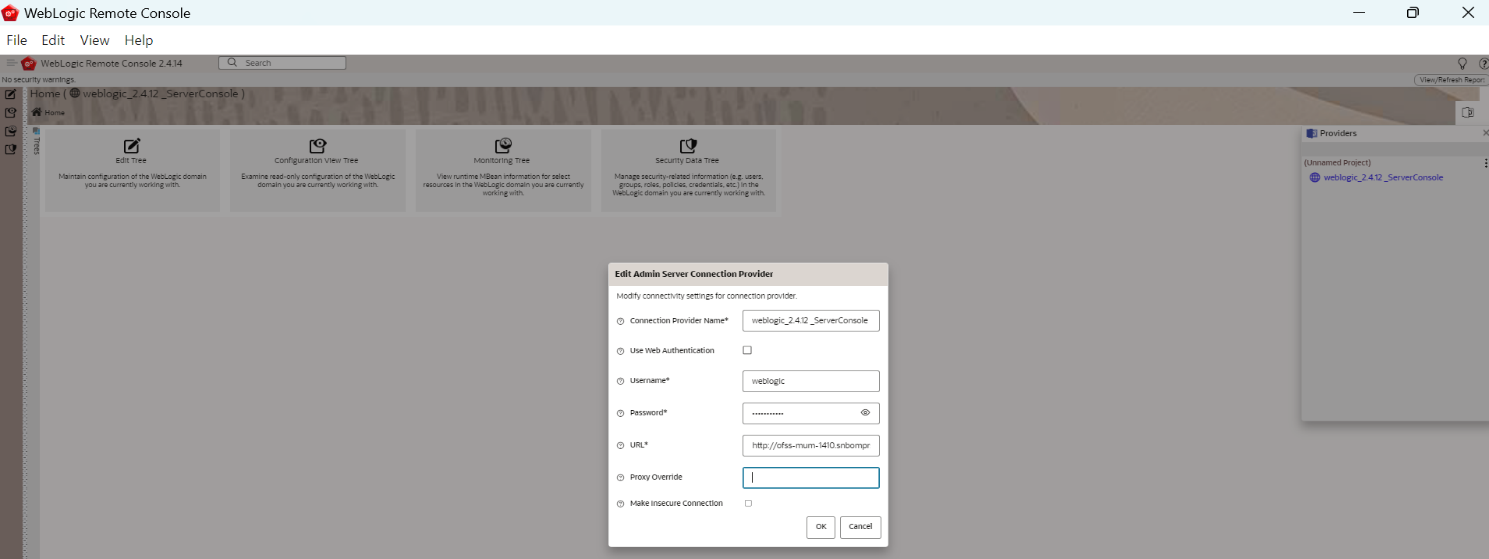Click the (Unnamed Project) label
1489x559 pixels.
pos(1337,163)
